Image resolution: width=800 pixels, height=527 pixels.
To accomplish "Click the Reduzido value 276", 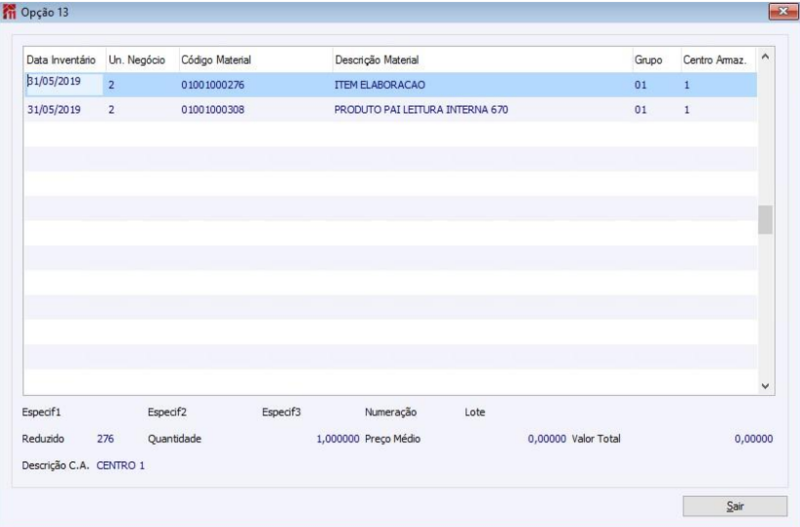I will tap(105, 439).
